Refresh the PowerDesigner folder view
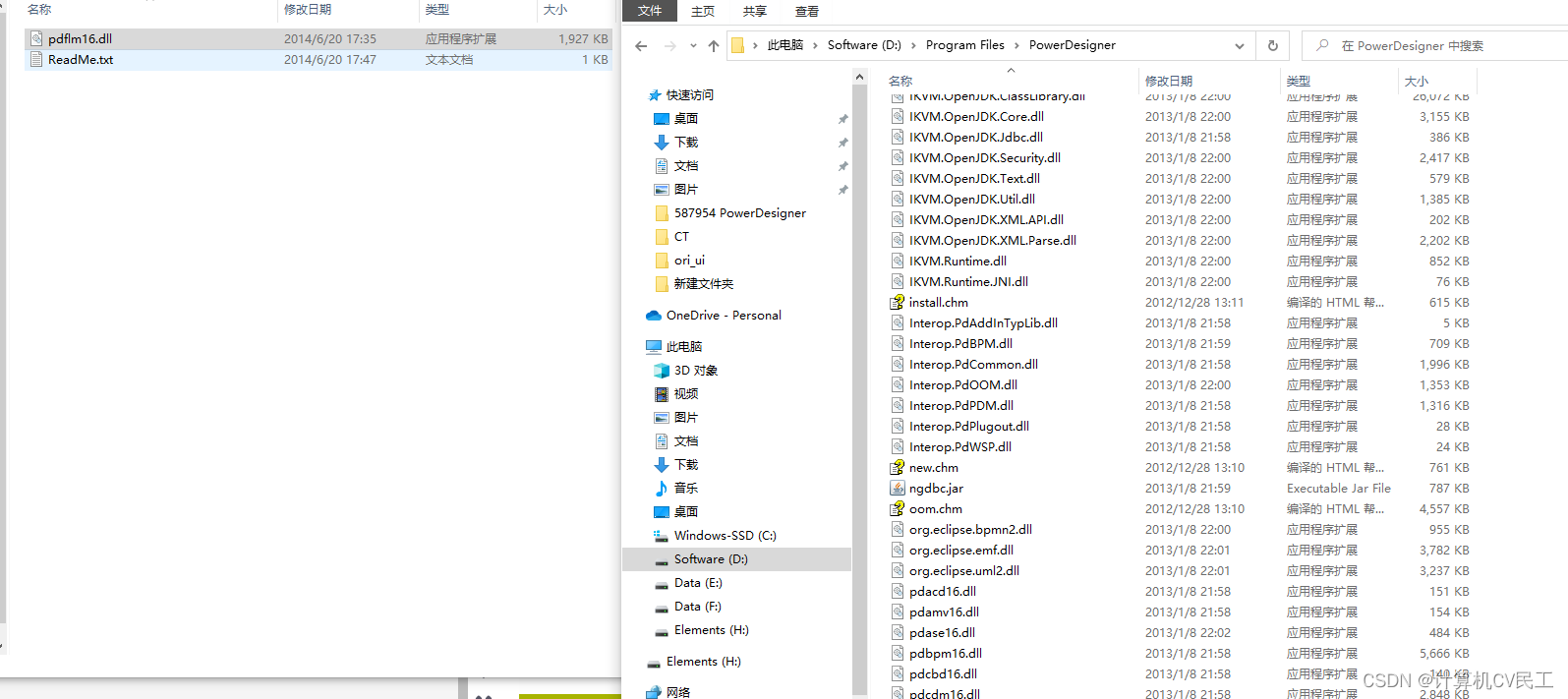Viewport: 1568px width, 699px height. coord(1273,45)
